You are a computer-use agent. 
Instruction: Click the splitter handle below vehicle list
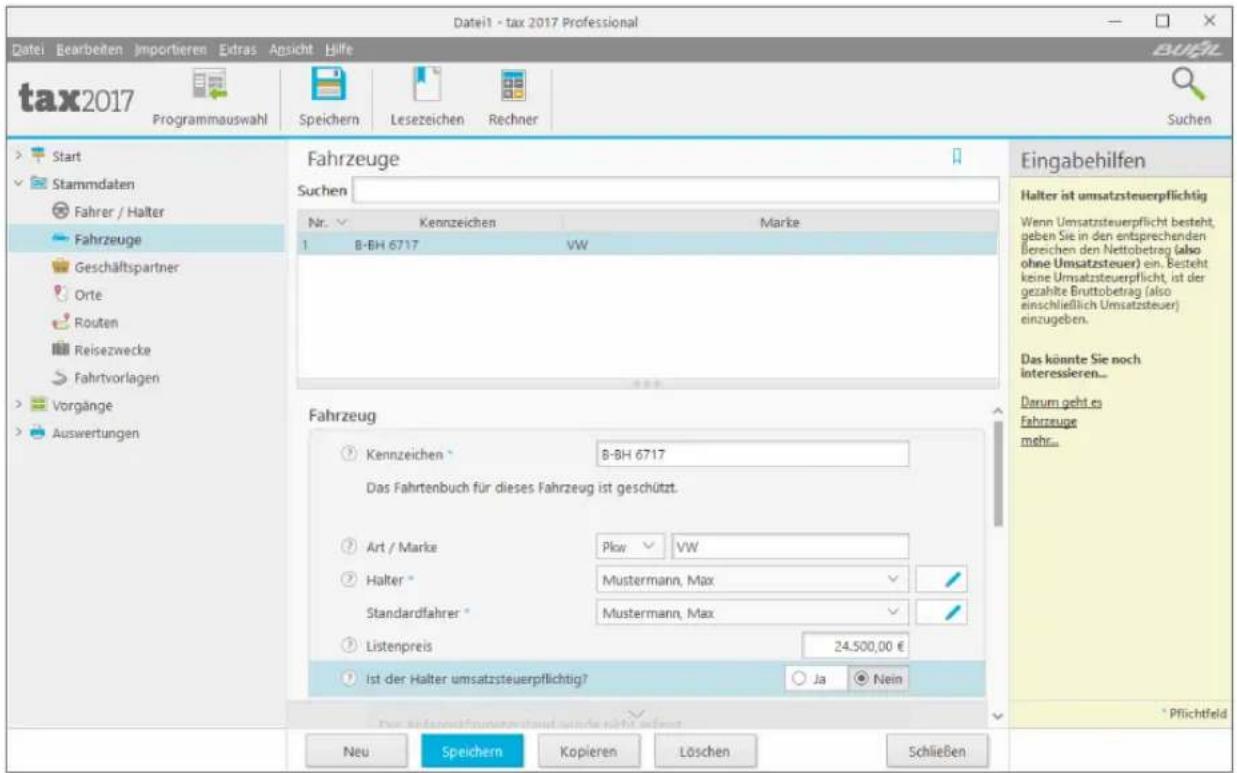647,383
